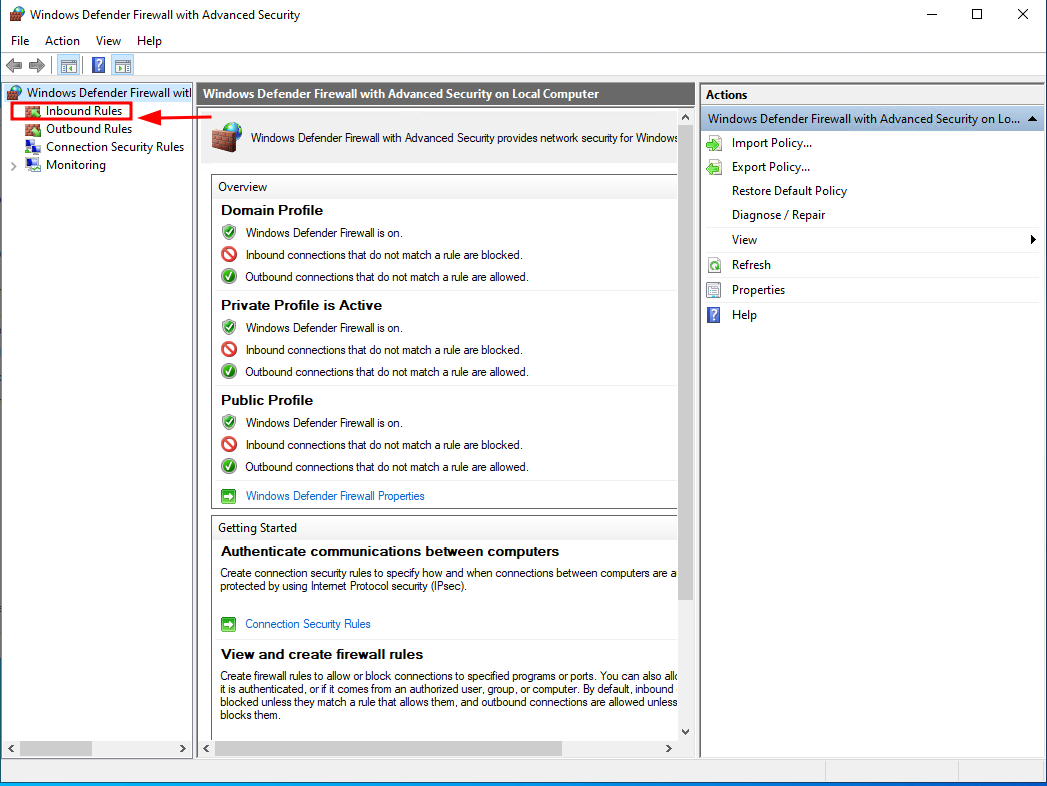Image resolution: width=1047 pixels, height=786 pixels.
Task: Open Windows Defender Firewall Properties link
Action: (x=335, y=496)
